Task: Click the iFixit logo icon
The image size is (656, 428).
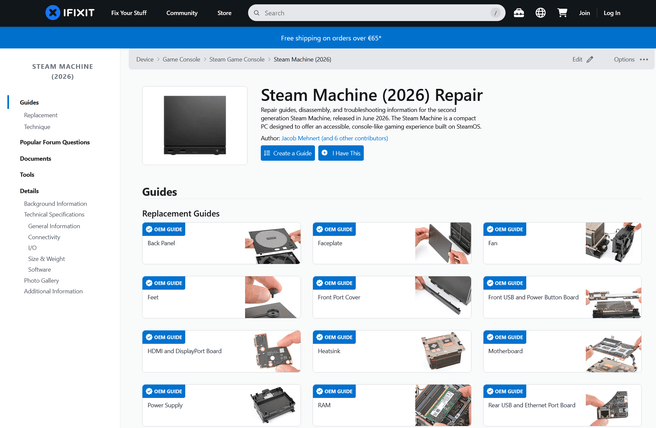Action: (x=53, y=13)
